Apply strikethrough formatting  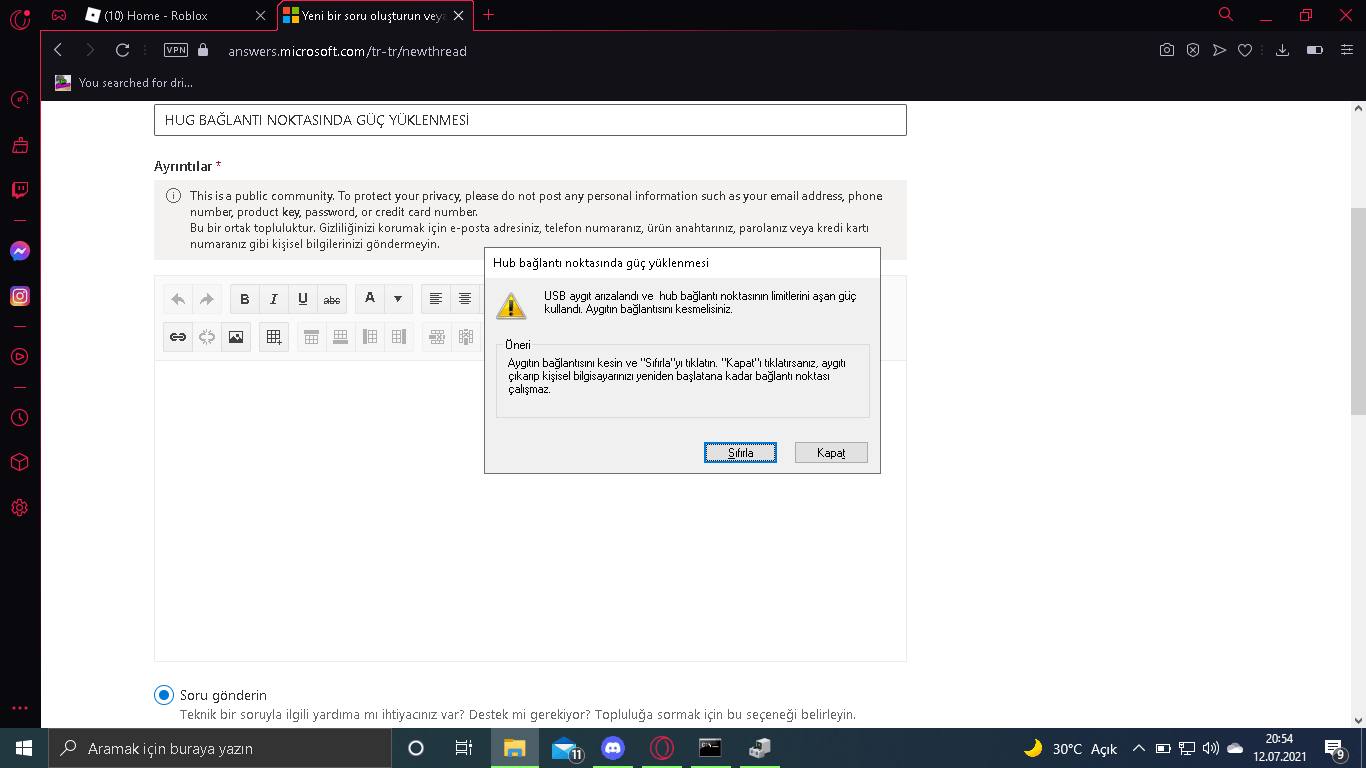pyautogui.click(x=332, y=299)
